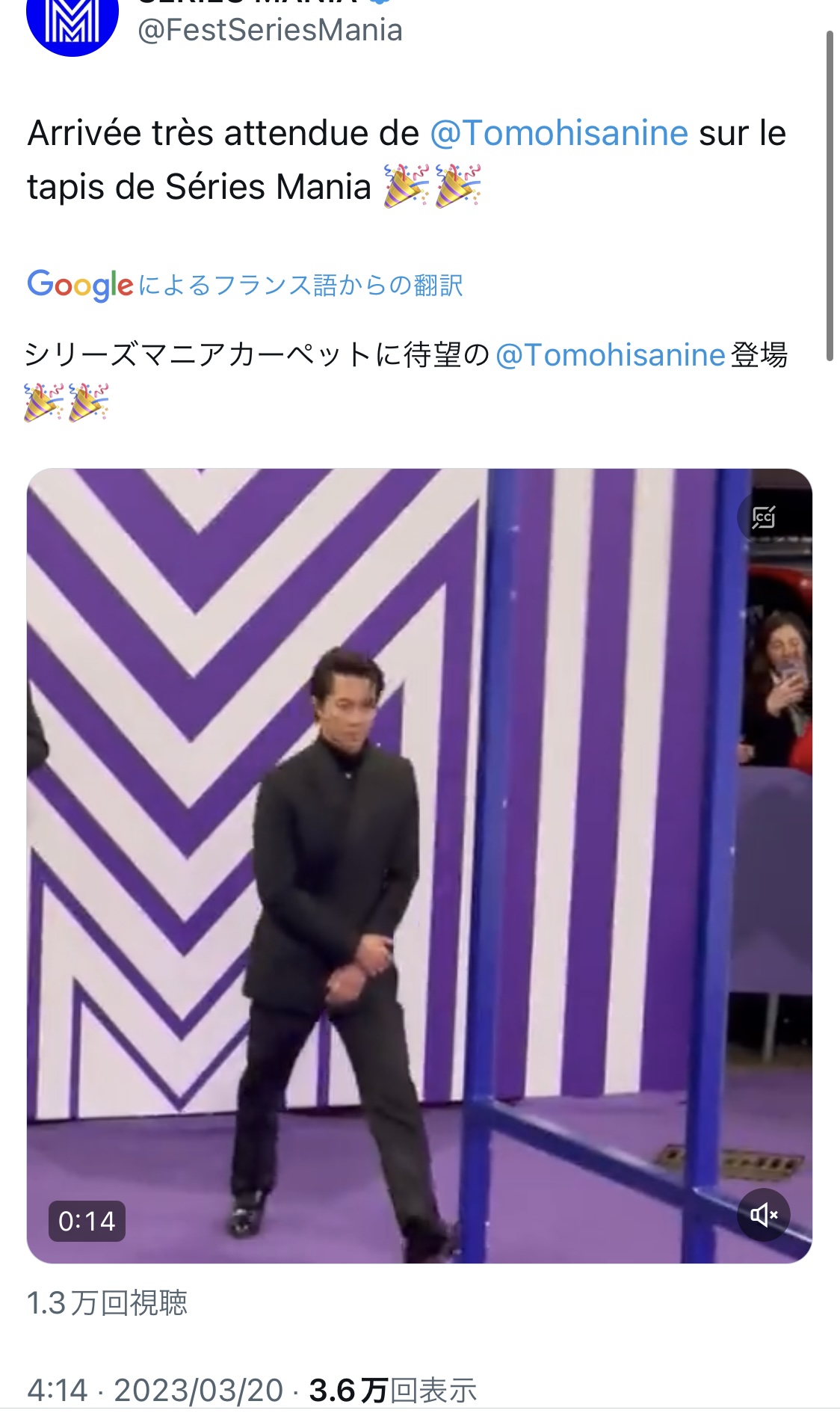Screen dimensions: 840x1413
Task: Click the Google logo in translation note
Action: 80,285
